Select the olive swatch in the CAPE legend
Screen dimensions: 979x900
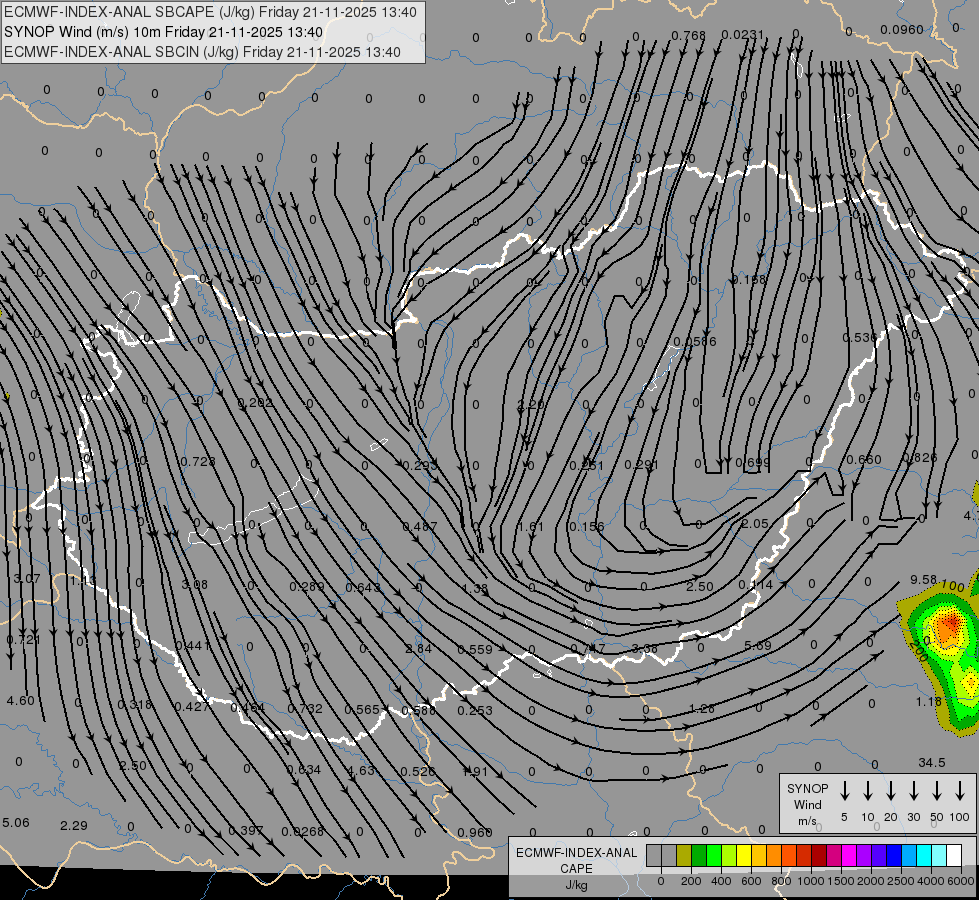(684, 856)
